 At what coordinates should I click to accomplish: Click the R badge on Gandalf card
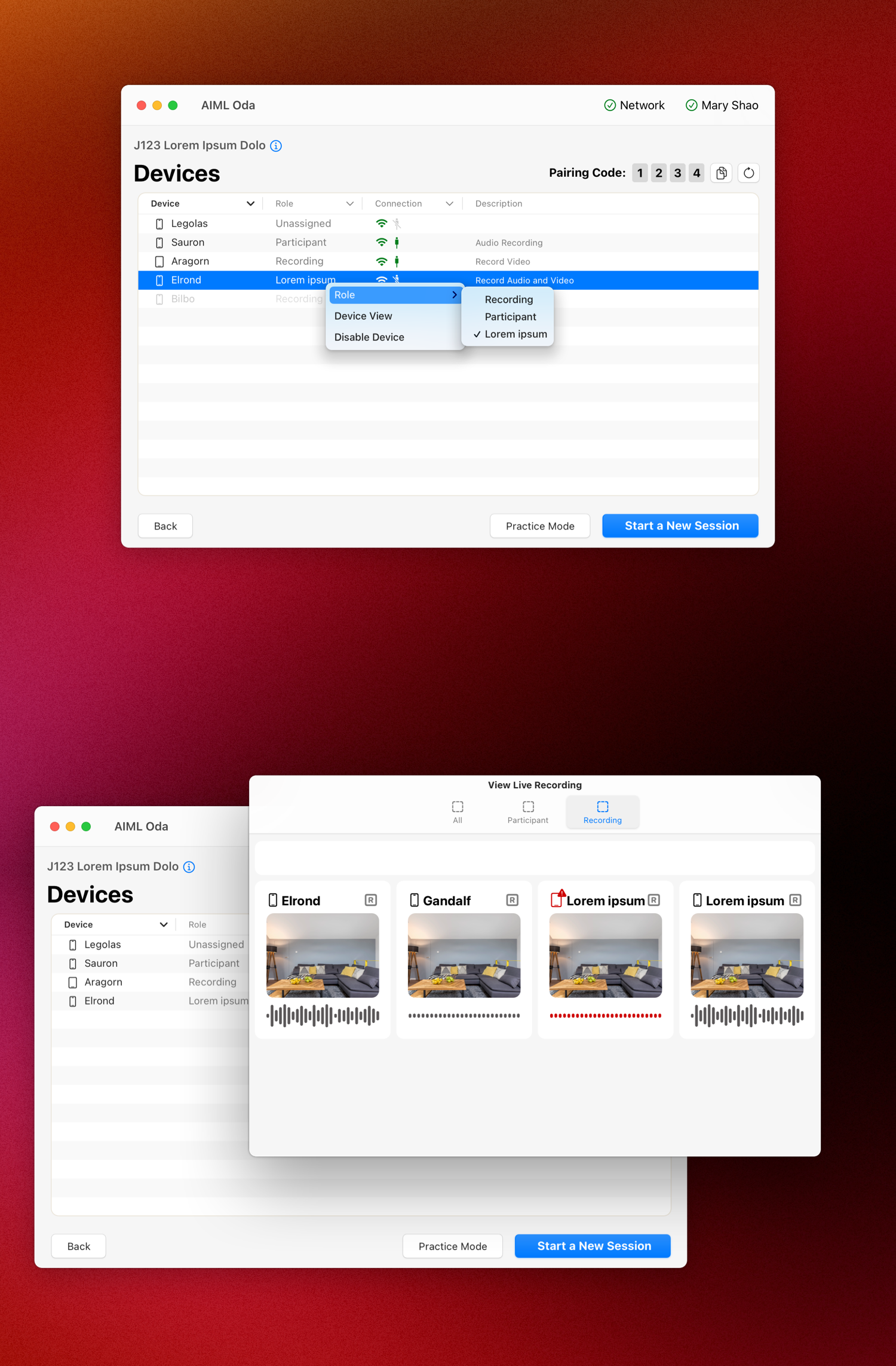512,900
